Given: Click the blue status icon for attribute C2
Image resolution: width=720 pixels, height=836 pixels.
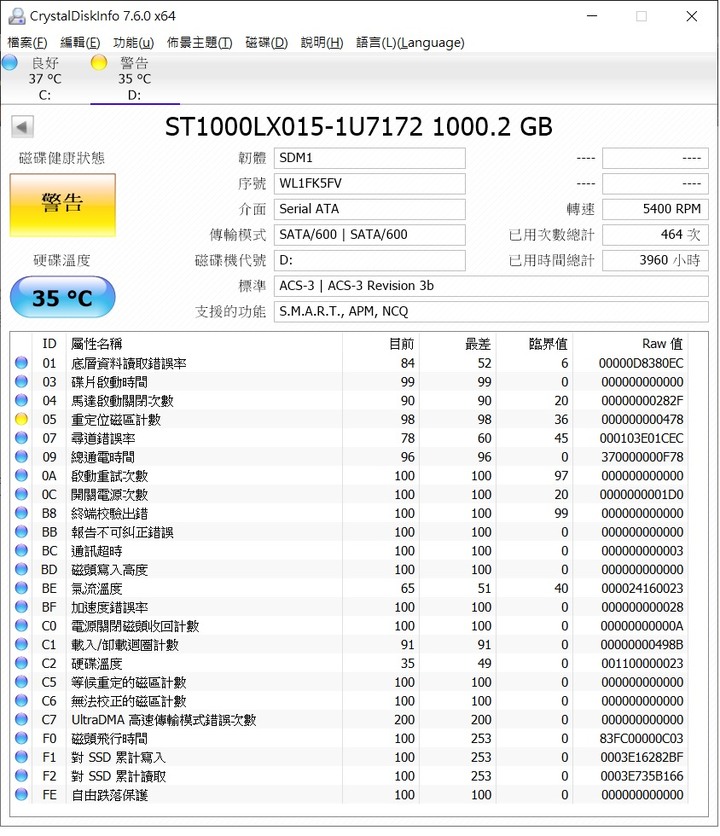Looking at the screenshot, I should click(x=21, y=663).
